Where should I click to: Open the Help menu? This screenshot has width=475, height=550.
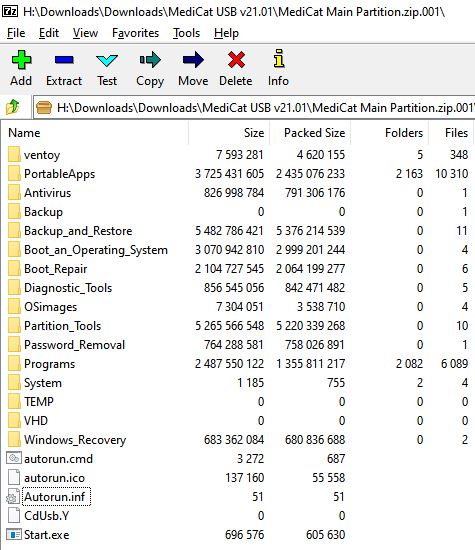(226, 33)
